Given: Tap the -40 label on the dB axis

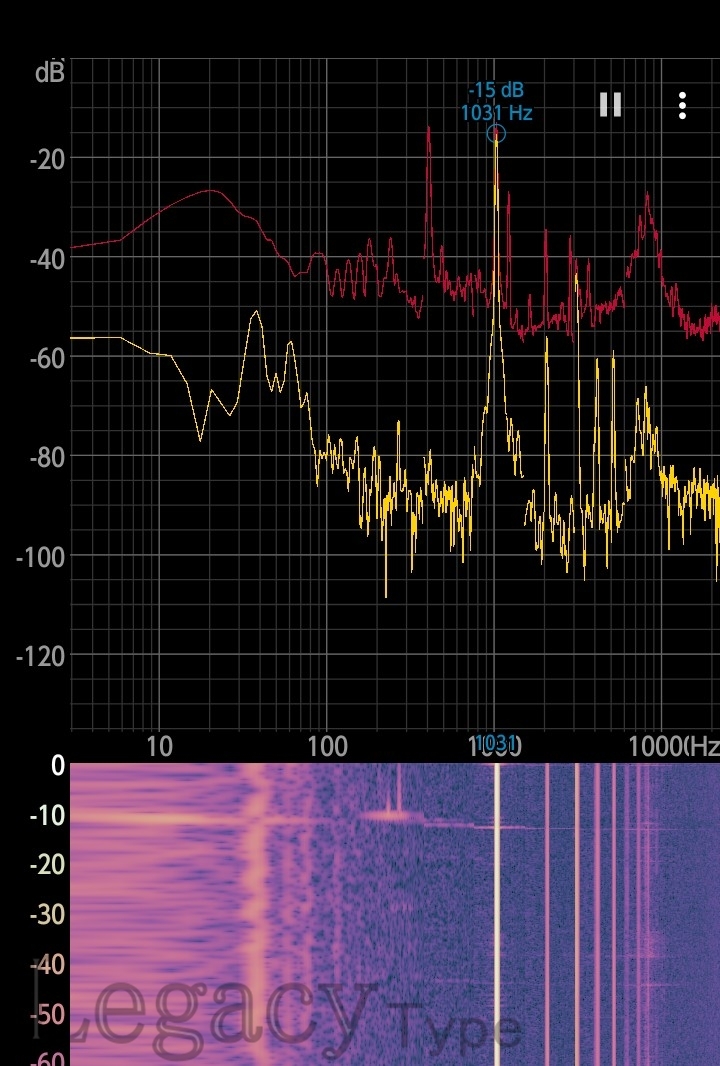Looking at the screenshot, I should 48,259.
